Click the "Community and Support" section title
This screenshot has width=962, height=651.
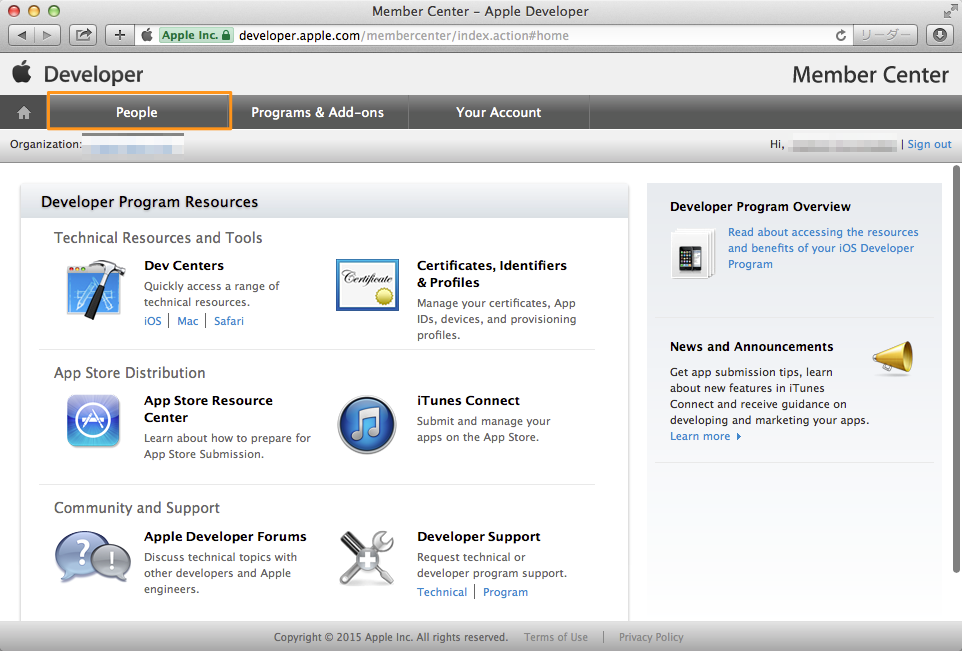pos(137,508)
